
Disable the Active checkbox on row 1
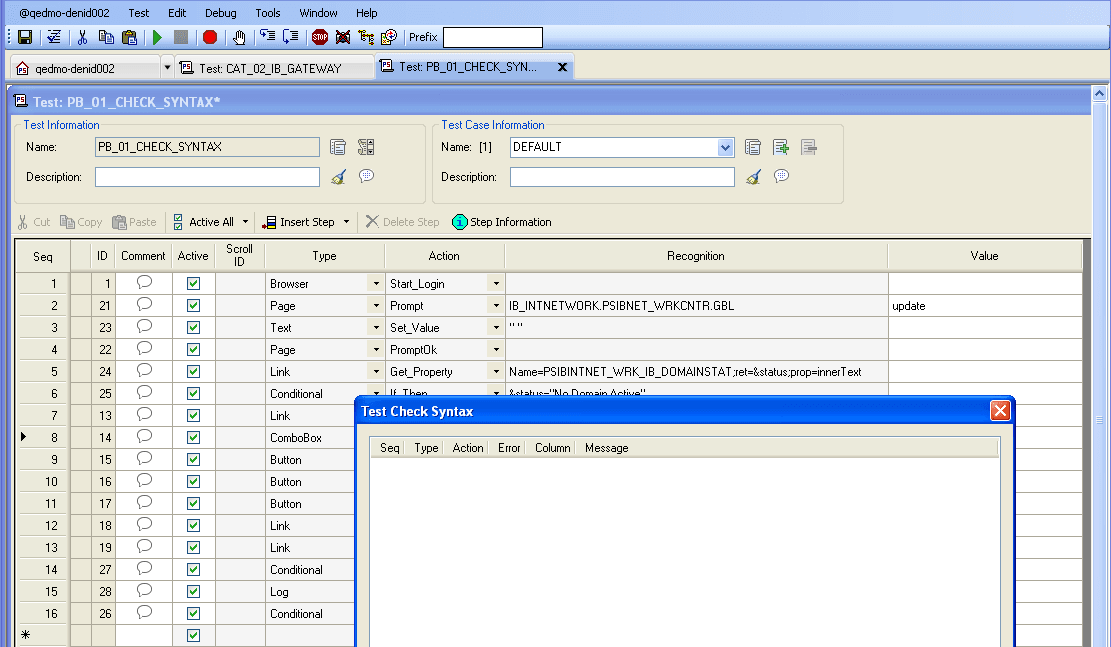pos(193,283)
